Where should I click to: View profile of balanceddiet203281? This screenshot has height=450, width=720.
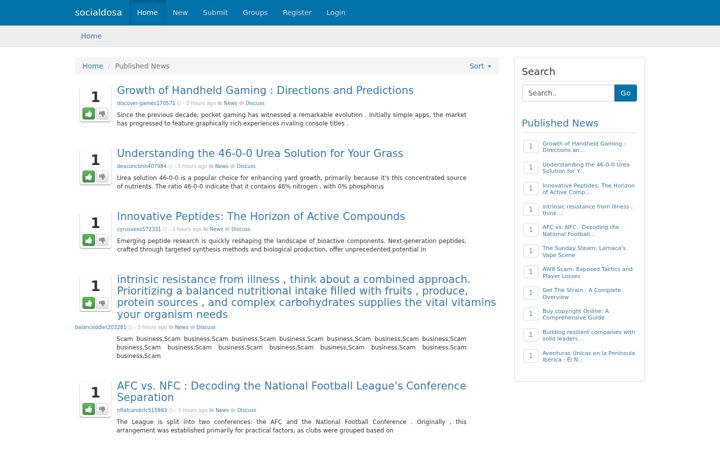(101, 327)
